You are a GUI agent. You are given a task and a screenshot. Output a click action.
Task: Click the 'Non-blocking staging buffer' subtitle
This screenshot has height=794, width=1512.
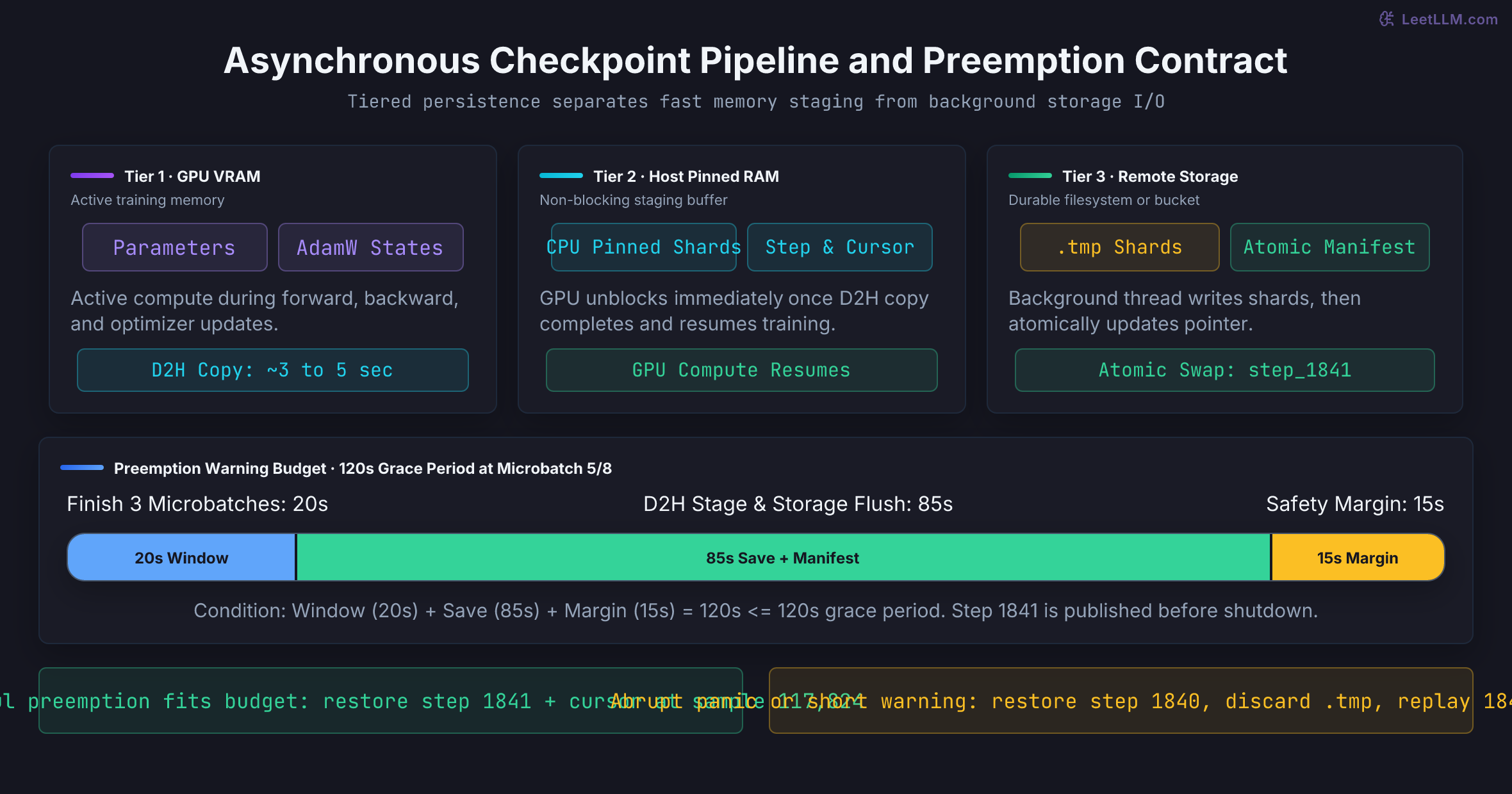click(x=634, y=200)
